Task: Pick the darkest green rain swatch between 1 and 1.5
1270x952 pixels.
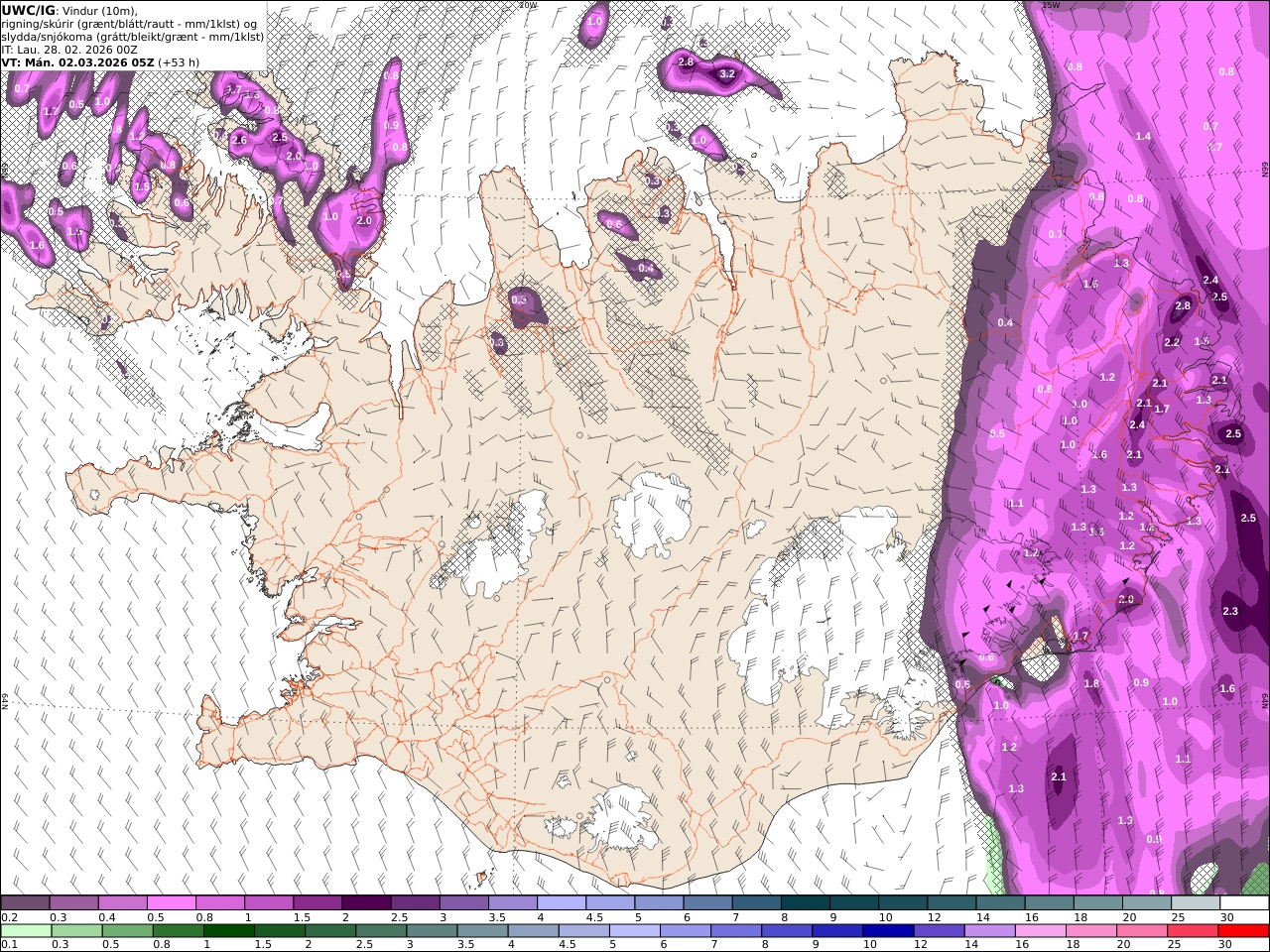Action: [229, 931]
